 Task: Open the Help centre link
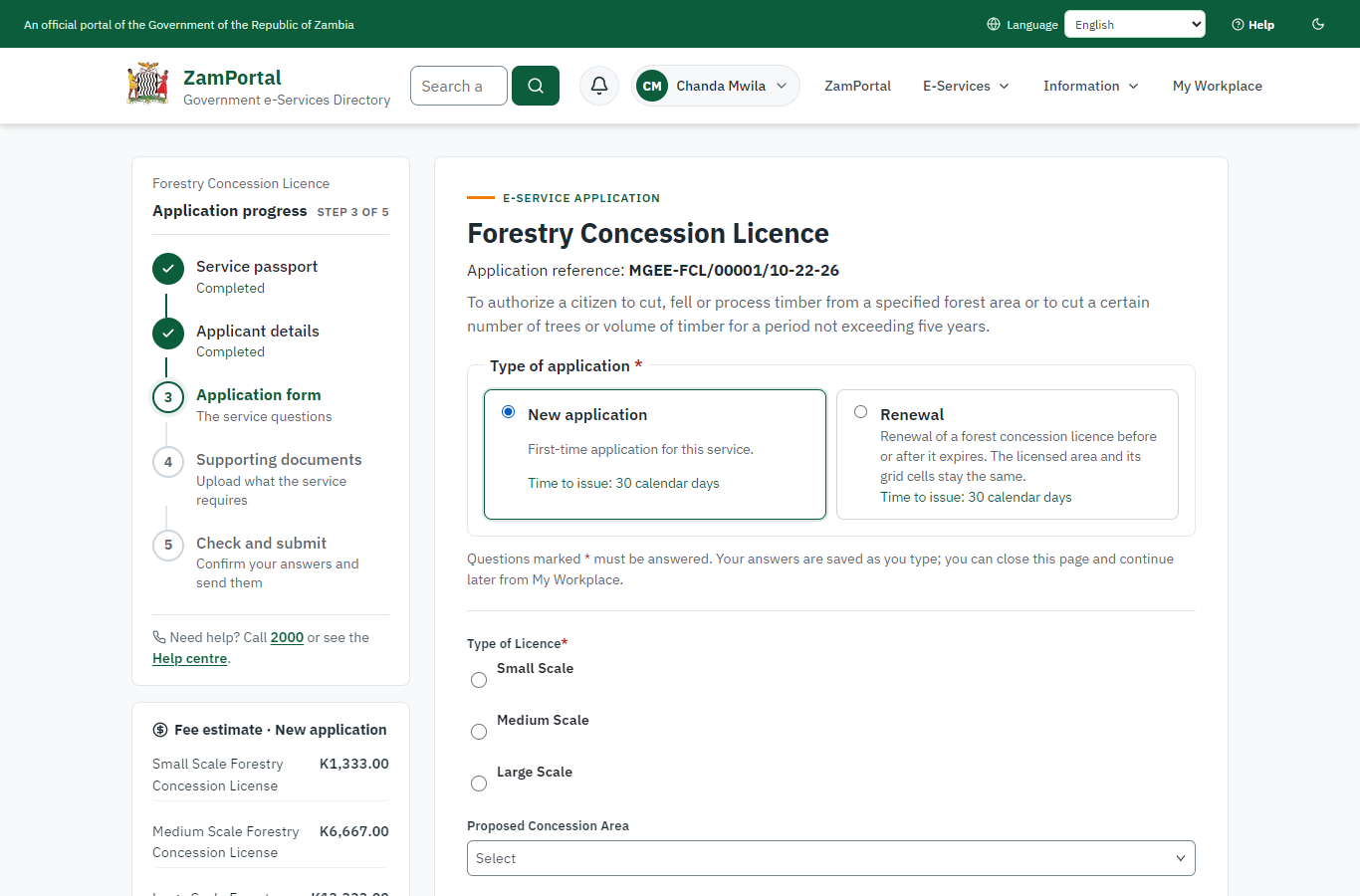pos(190,658)
